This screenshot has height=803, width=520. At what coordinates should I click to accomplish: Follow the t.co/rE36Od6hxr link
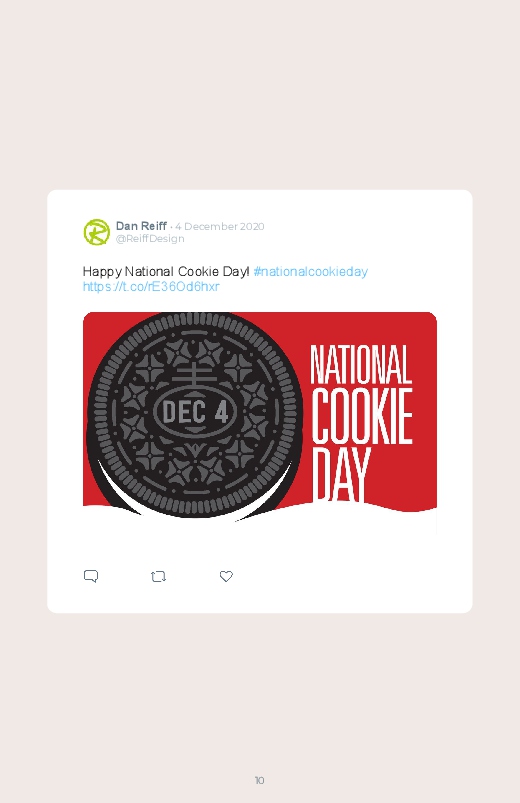pyautogui.click(x=151, y=286)
